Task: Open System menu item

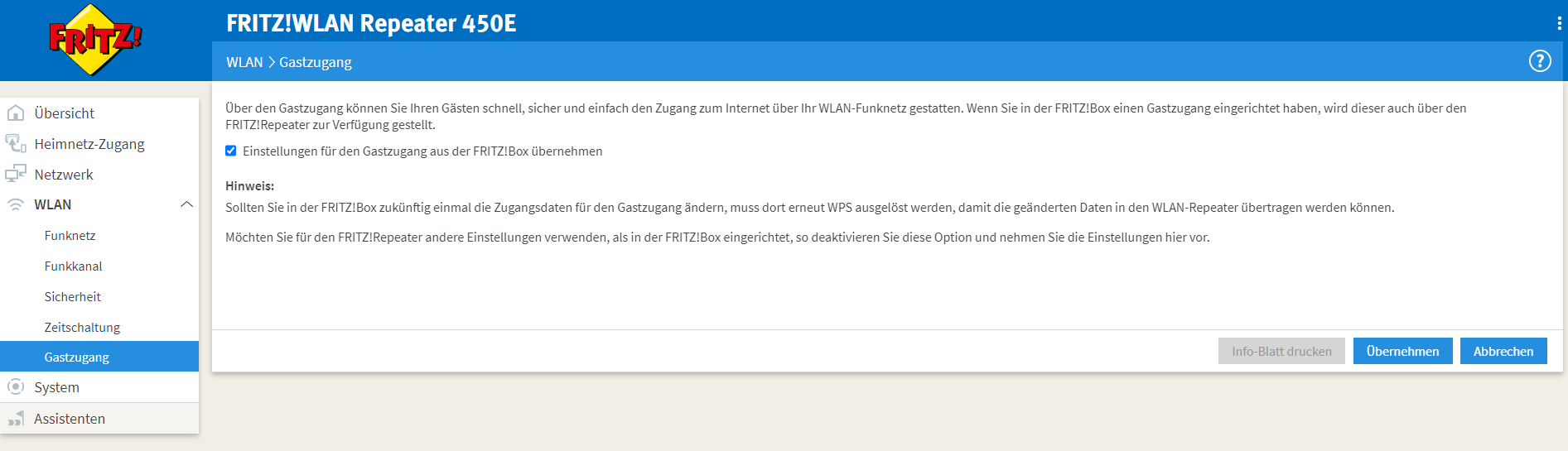Action: [99, 387]
